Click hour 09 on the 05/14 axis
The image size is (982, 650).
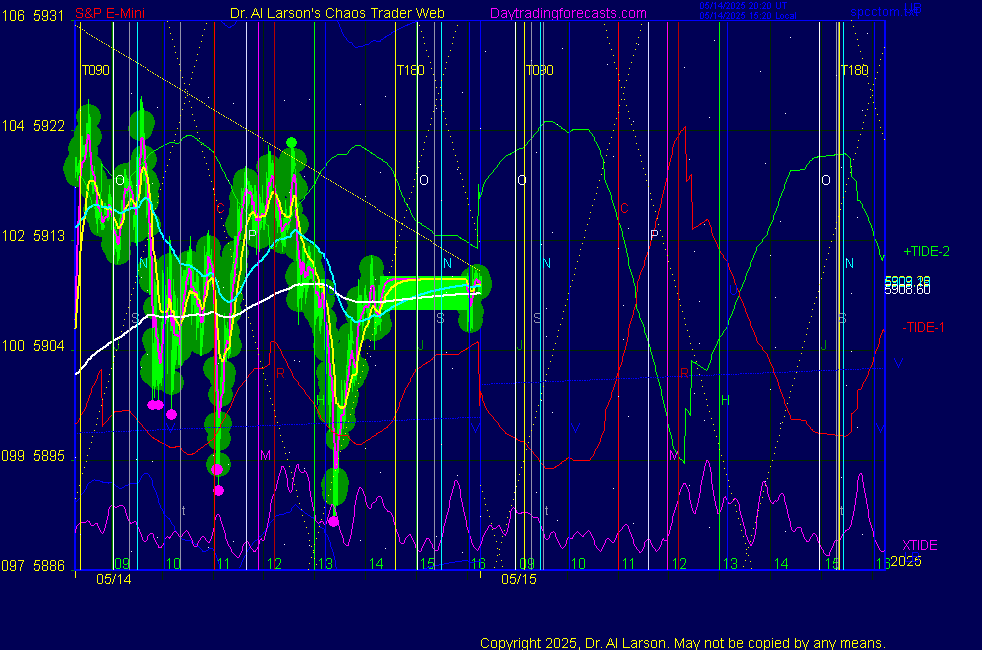click(x=122, y=564)
